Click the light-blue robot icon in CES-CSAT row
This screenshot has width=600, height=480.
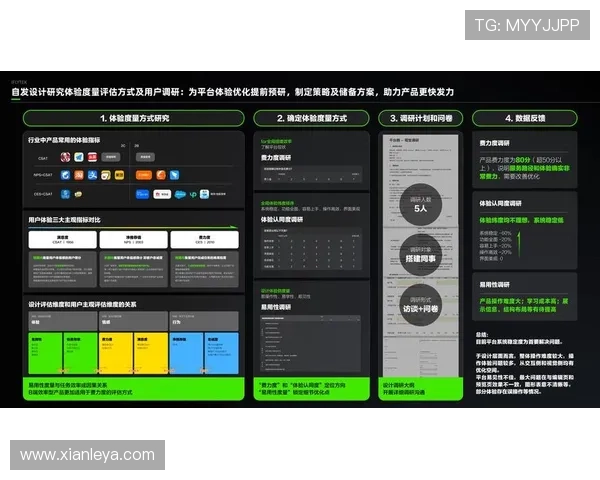[x=204, y=194]
